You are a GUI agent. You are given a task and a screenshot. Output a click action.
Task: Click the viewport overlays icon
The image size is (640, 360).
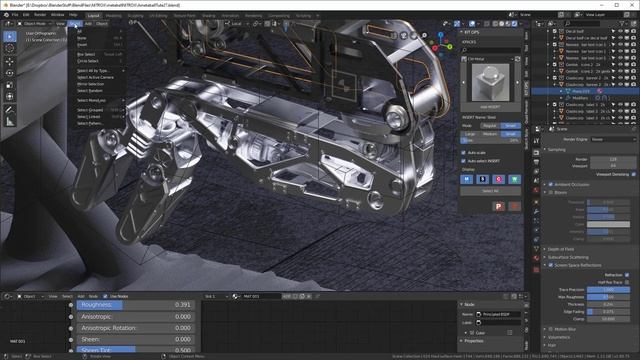pos(472,24)
